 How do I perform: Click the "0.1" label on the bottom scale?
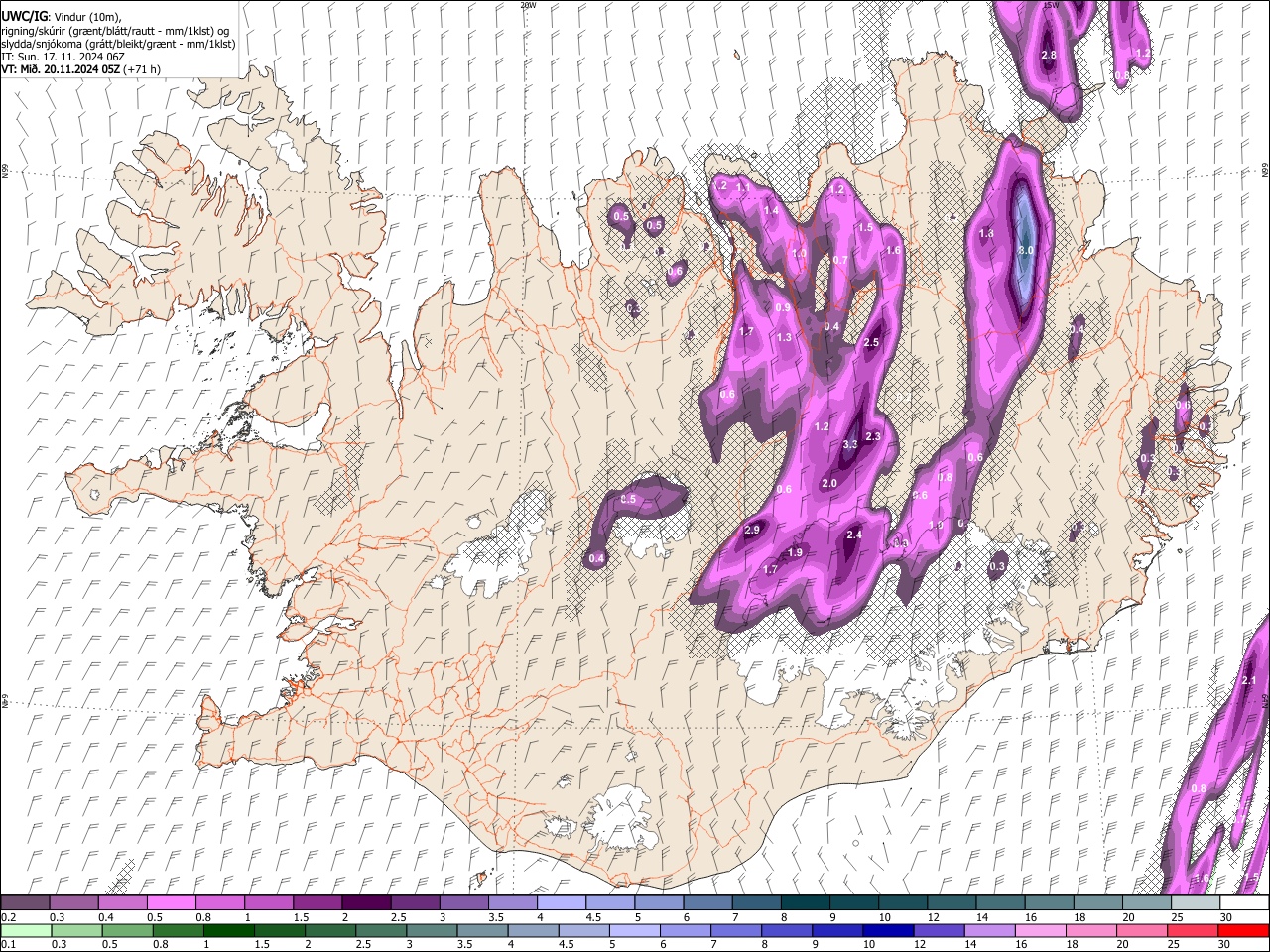tap(9, 944)
